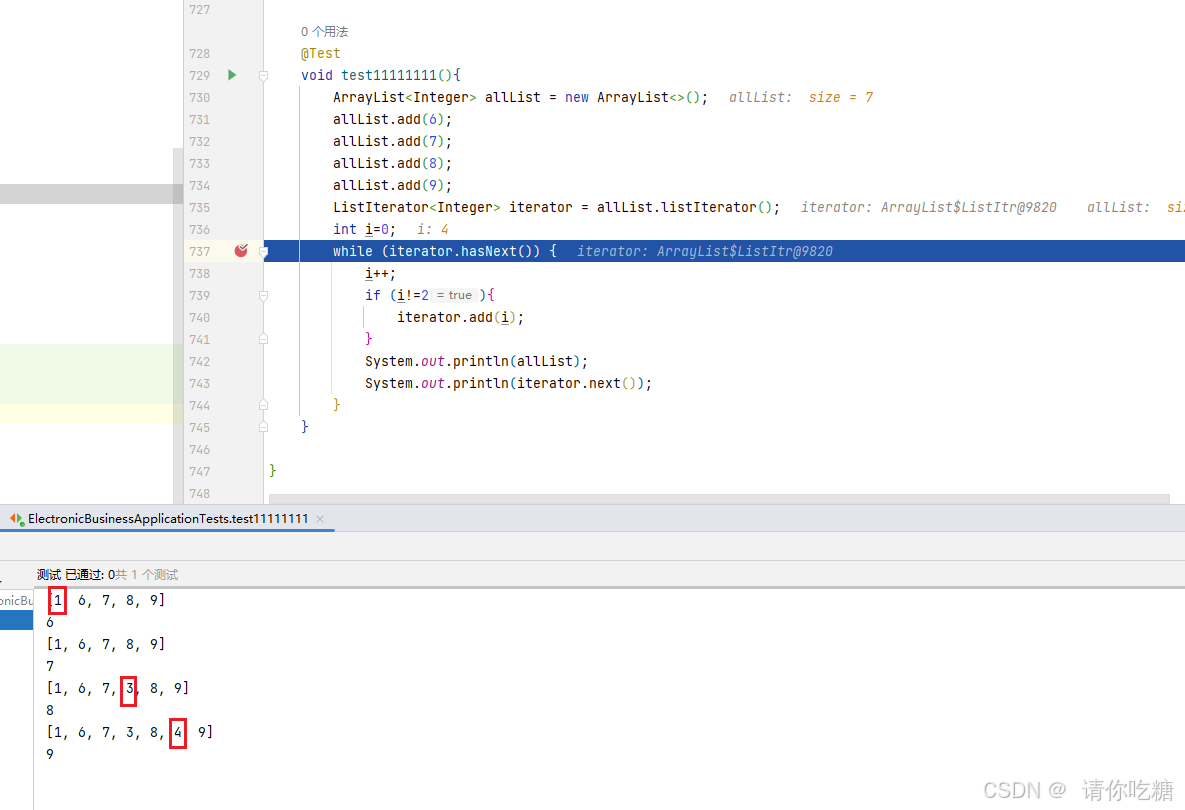Click the evaluated '= true' inline value
The image size is (1185, 810).
point(453,295)
